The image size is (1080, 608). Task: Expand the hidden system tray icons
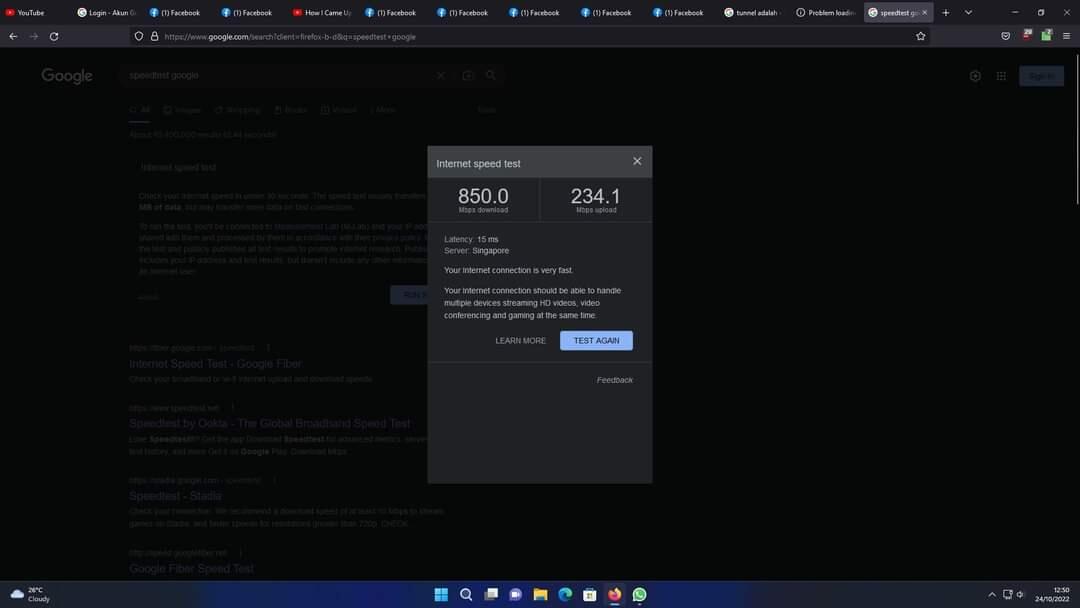(991, 595)
